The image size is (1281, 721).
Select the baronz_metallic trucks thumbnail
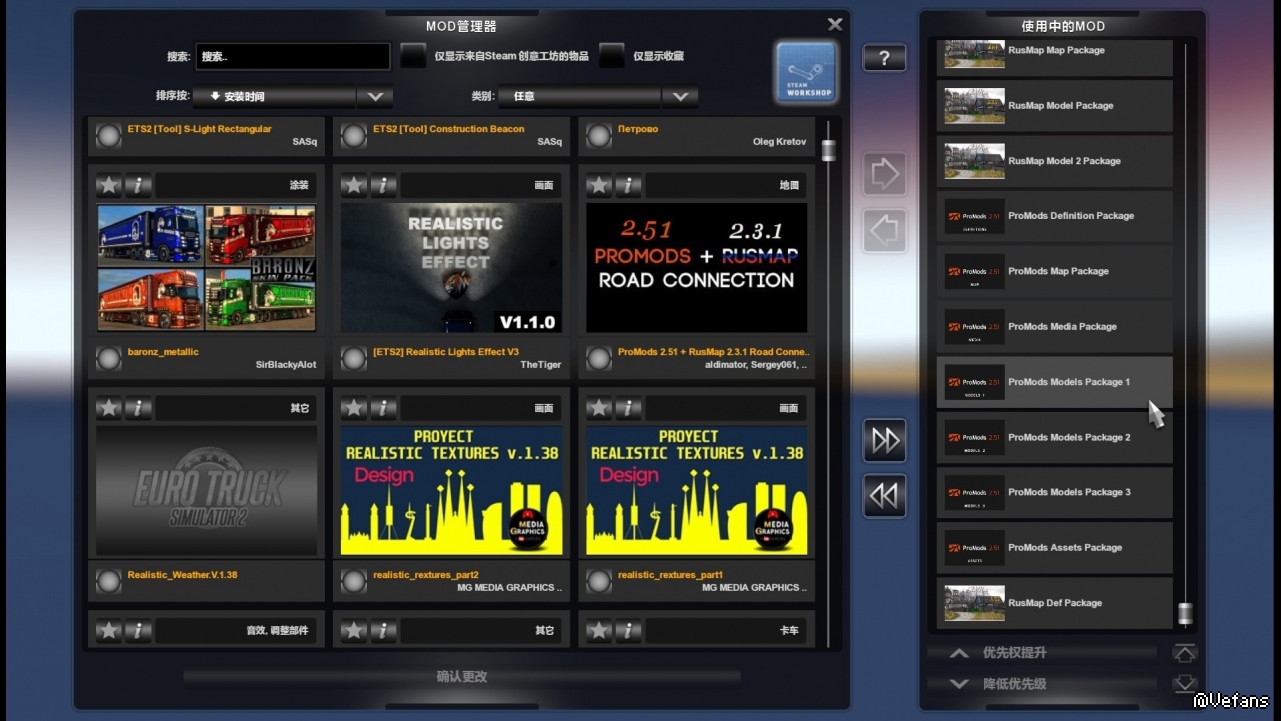[x=207, y=267]
